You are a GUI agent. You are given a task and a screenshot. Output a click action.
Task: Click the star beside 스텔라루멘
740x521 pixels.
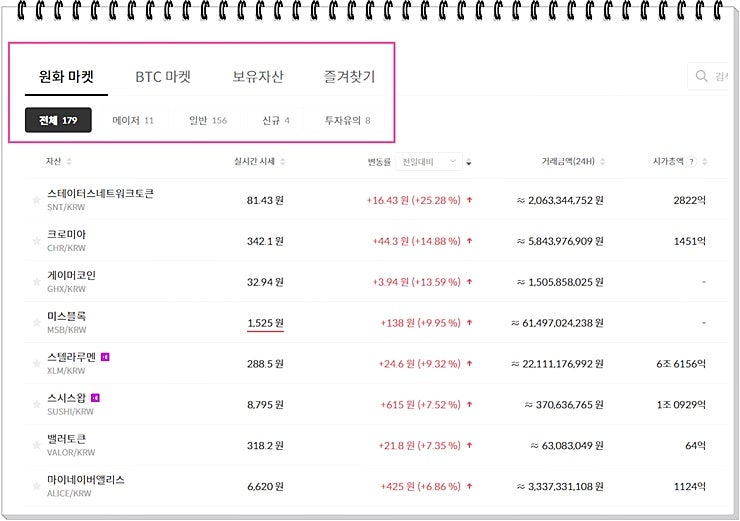pos(36,364)
